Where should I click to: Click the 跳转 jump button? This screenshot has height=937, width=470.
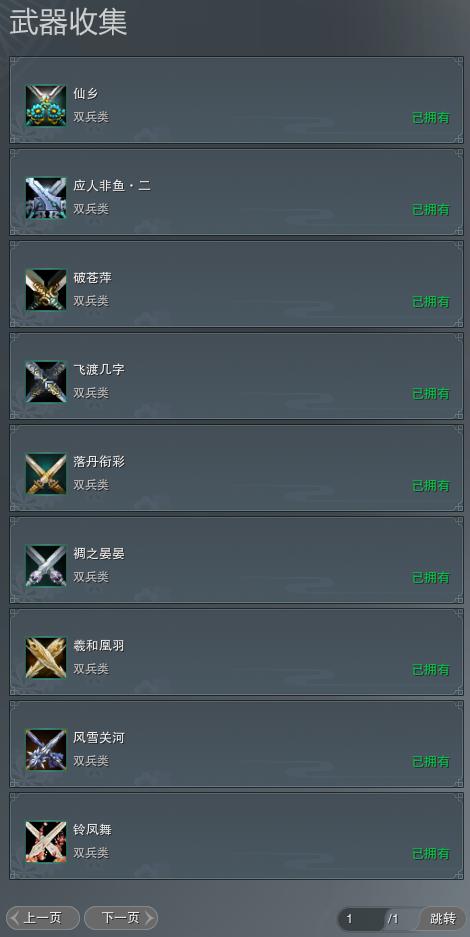pyautogui.click(x=443, y=918)
